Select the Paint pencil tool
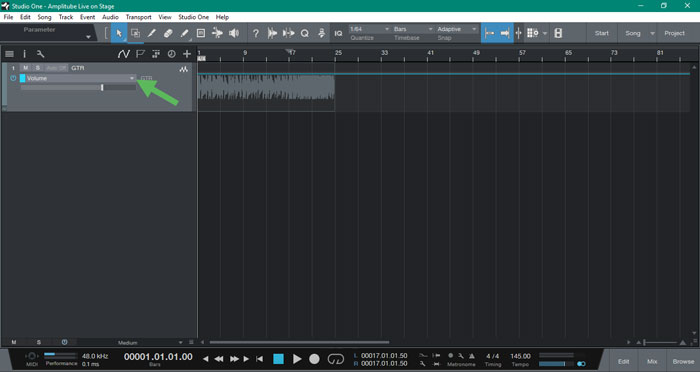The width and height of the screenshot is (700, 372). tap(184, 33)
